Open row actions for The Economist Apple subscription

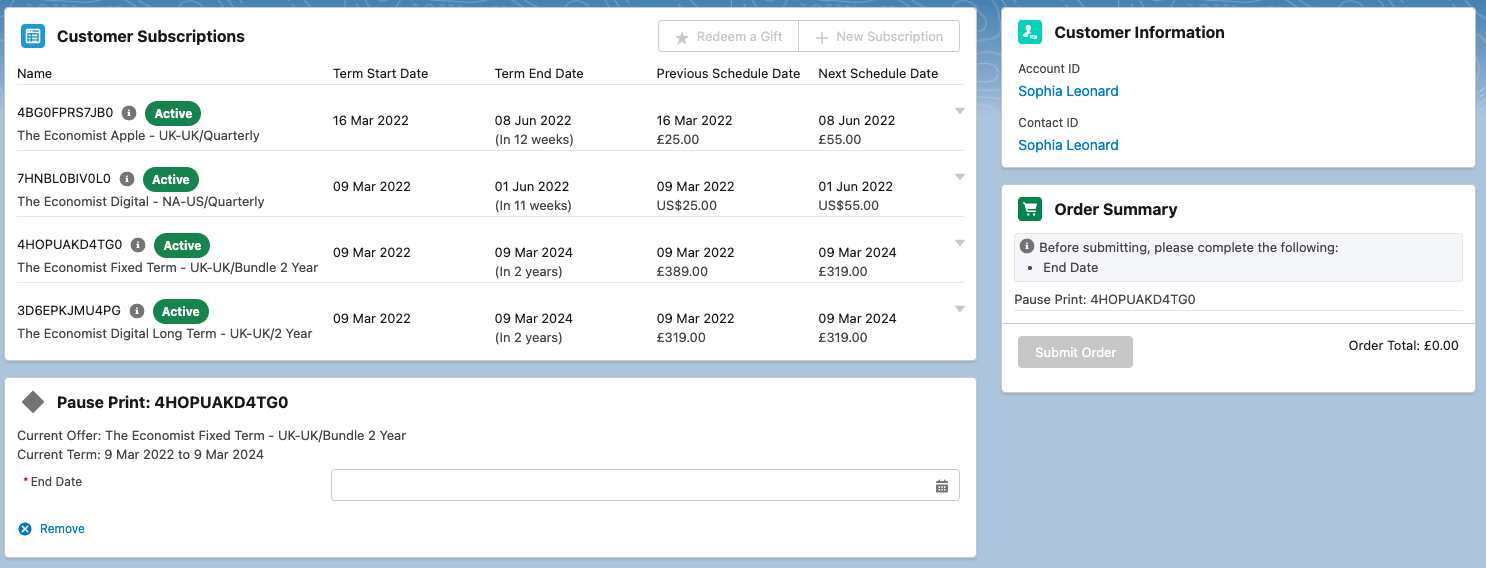[x=960, y=111]
